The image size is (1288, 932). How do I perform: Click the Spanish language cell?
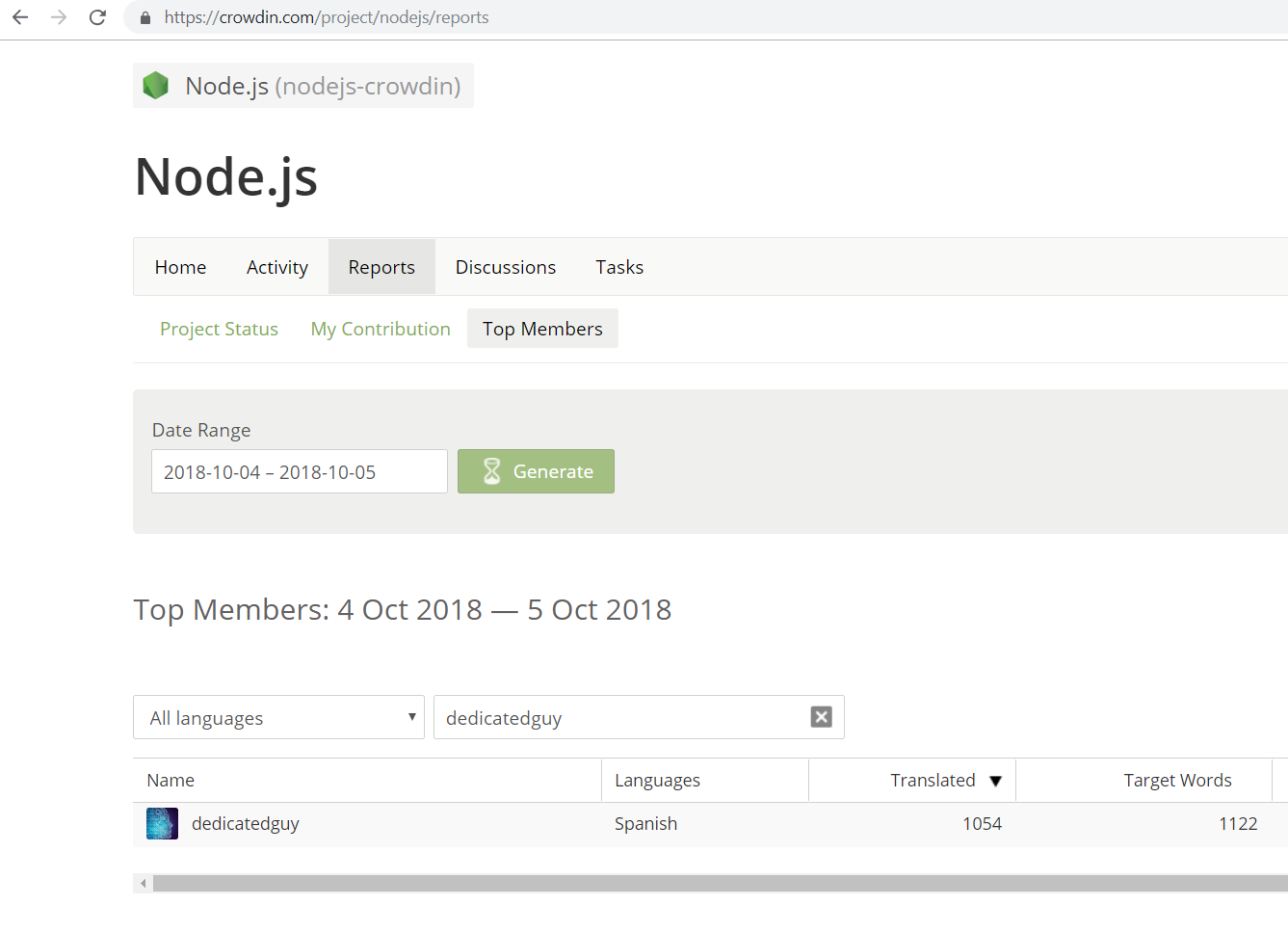point(645,824)
